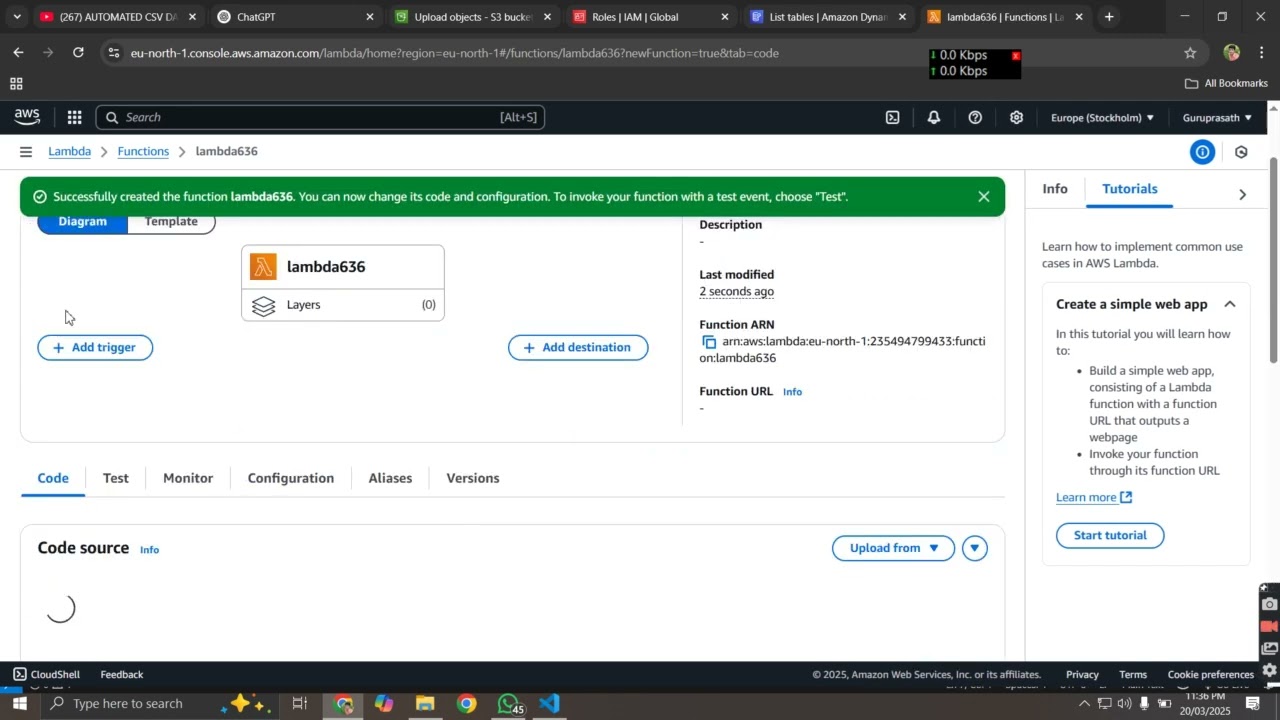Expand the right help panel tabs arrow

point(1243,195)
